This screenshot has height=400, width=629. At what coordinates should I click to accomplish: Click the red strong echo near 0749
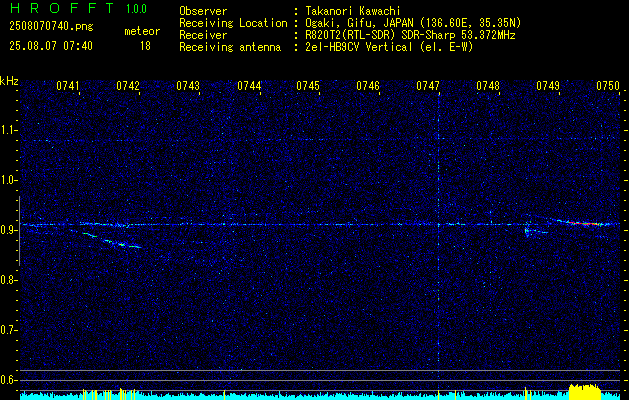[x=582, y=223]
